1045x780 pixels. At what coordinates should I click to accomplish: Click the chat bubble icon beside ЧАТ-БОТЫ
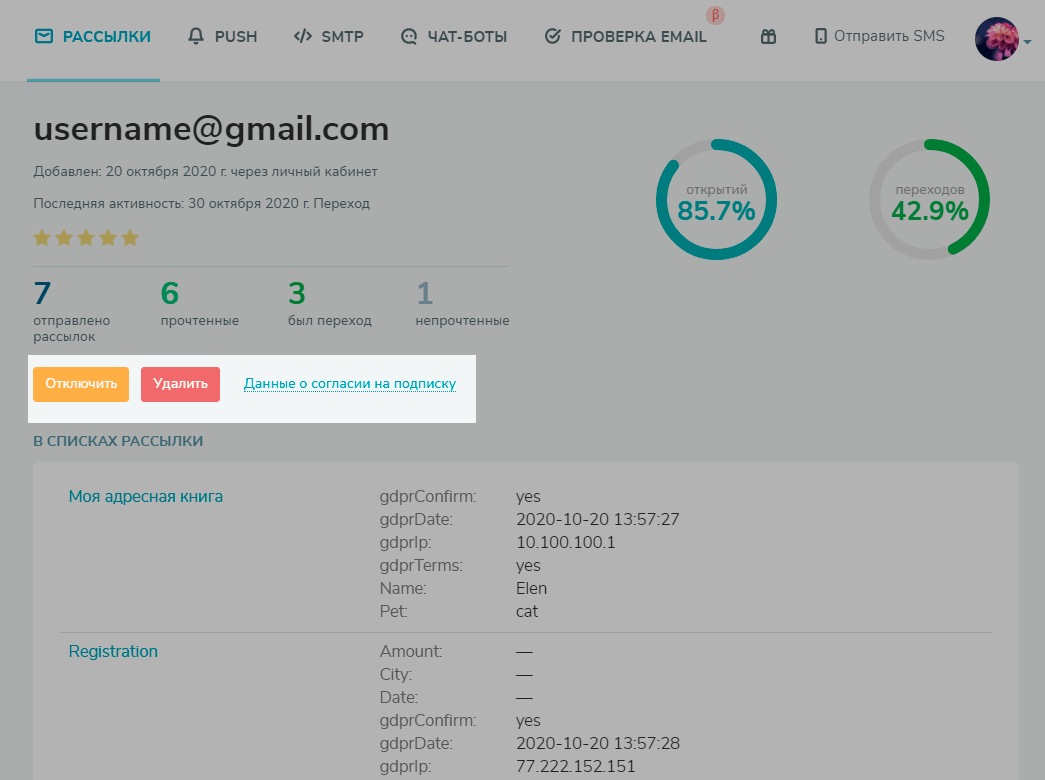[409, 37]
